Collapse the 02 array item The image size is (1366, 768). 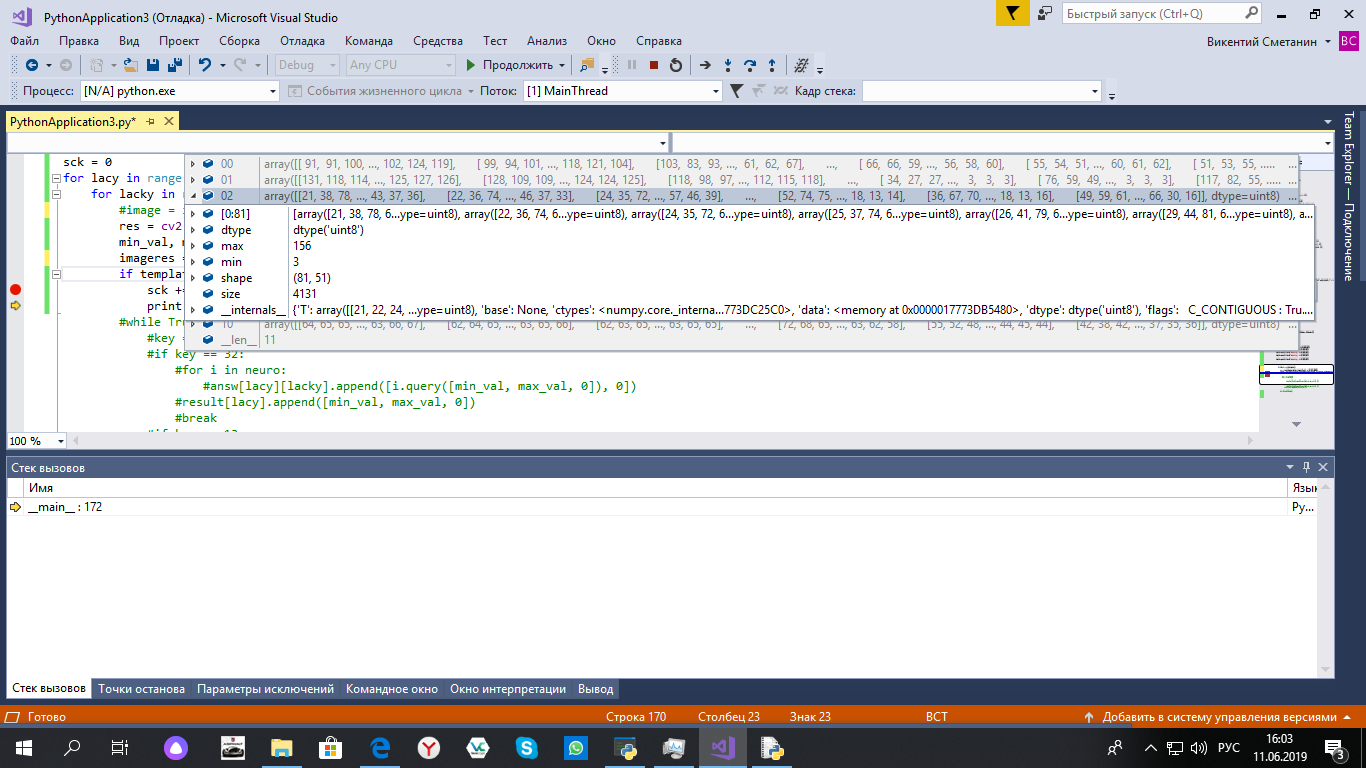tap(193, 195)
